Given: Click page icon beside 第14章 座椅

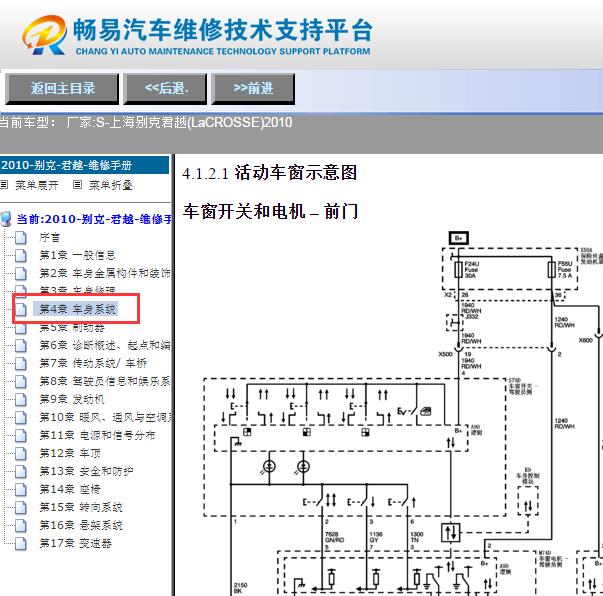Looking at the screenshot, I should coord(20,490).
